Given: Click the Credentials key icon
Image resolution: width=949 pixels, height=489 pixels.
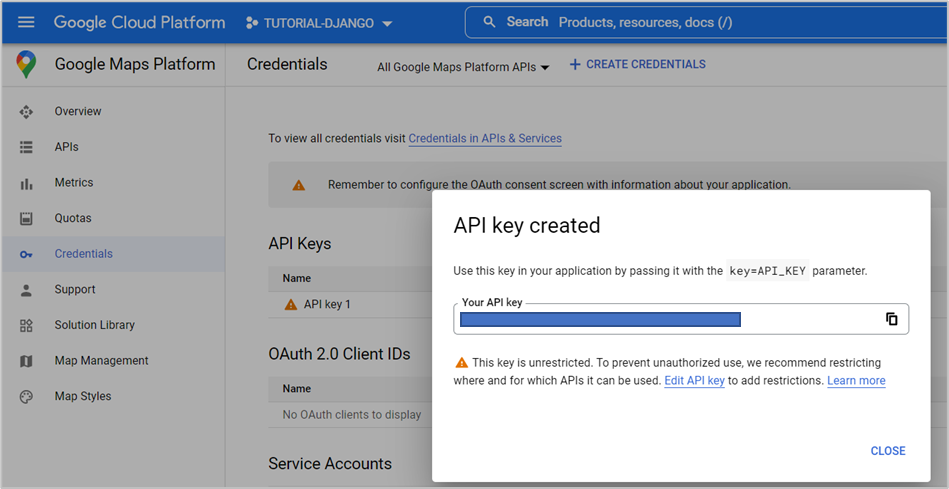Looking at the screenshot, I should 26,255.
